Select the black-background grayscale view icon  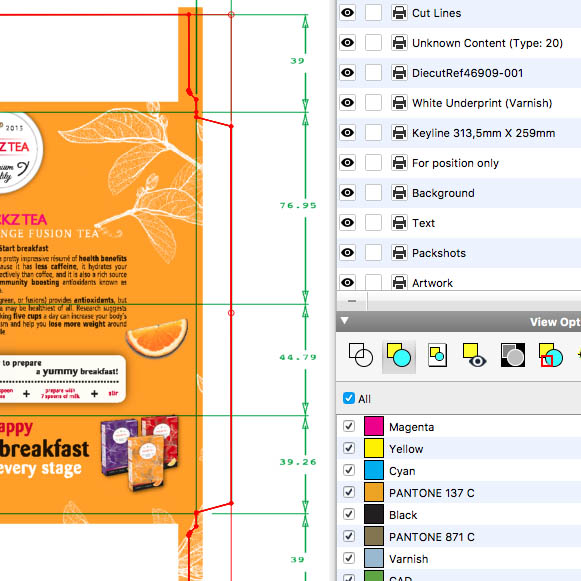pos(513,355)
